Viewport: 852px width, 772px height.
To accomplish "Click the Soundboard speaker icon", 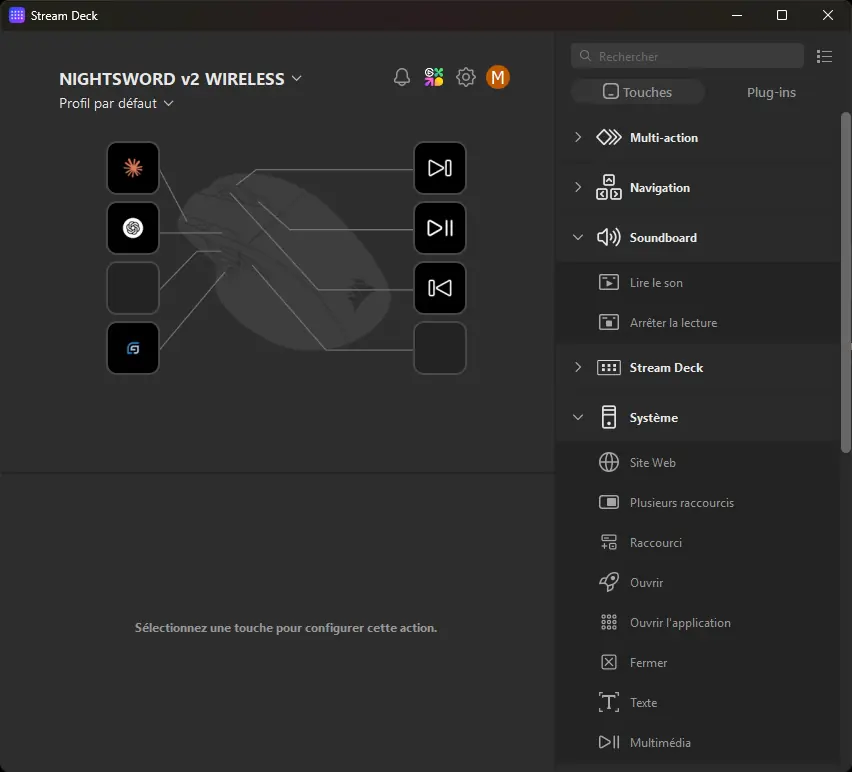I will pyautogui.click(x=609, y=237).
